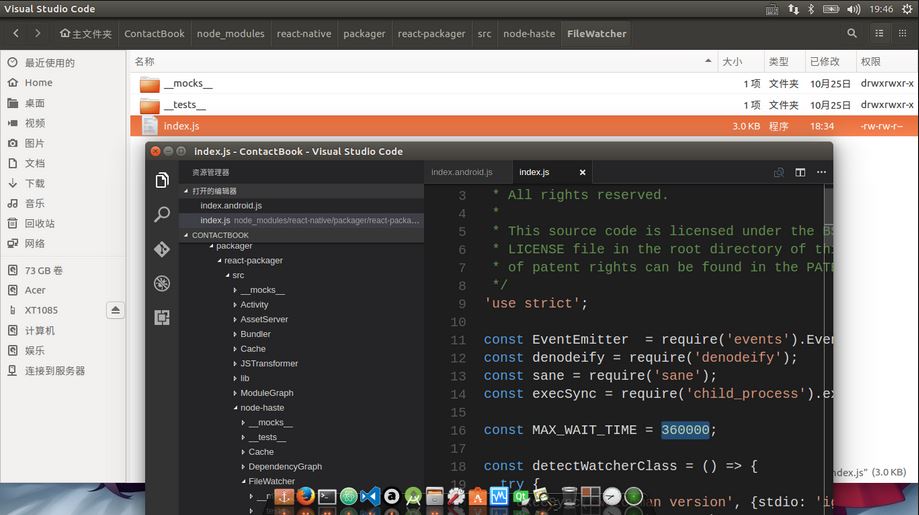Expand the DependencyGraph folder

[x=285, y=466]
